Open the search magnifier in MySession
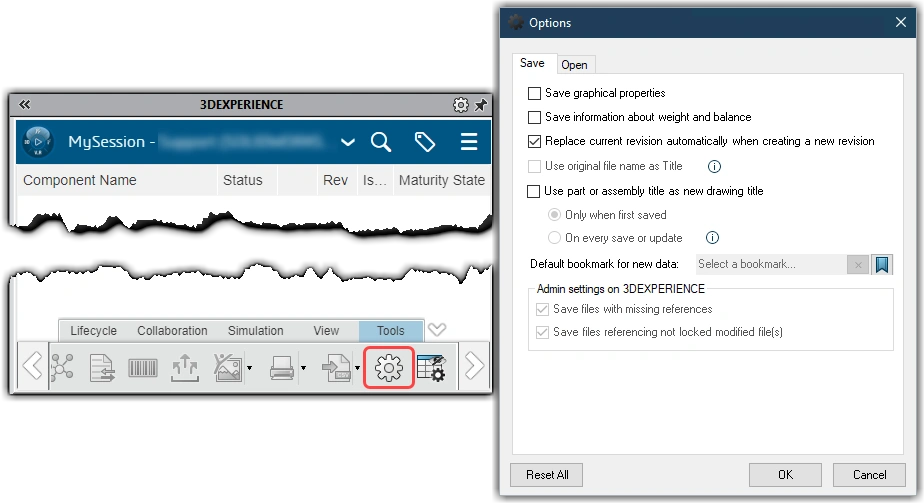 click(x=381, y=142)
